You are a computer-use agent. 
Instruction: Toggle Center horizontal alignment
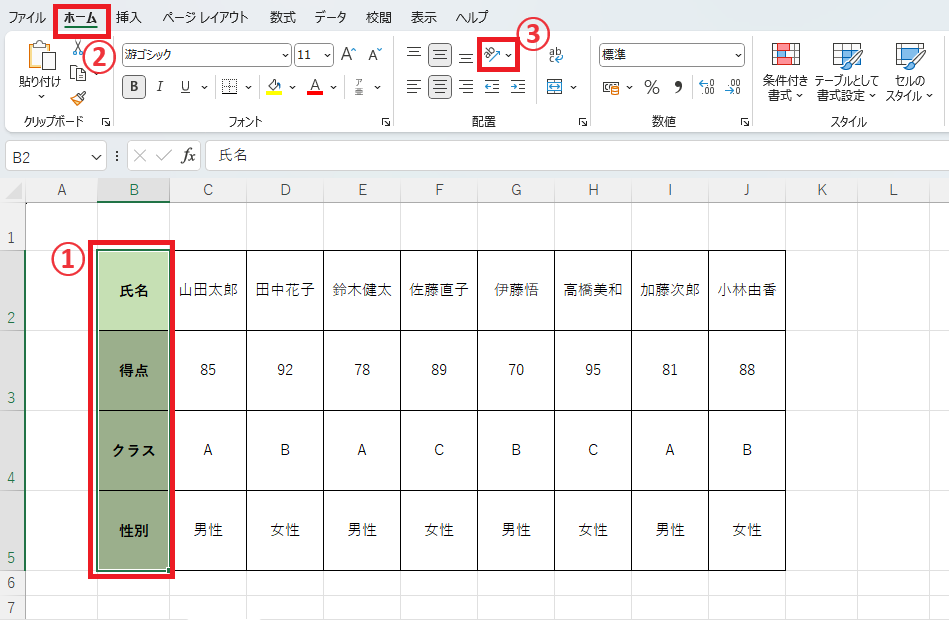click(440, 87)
